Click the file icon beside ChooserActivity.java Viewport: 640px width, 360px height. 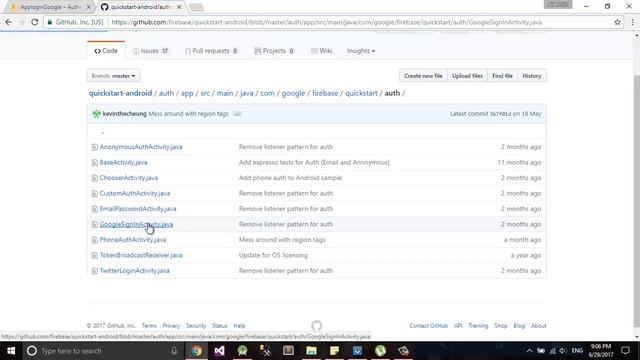(x=95, y=178)
